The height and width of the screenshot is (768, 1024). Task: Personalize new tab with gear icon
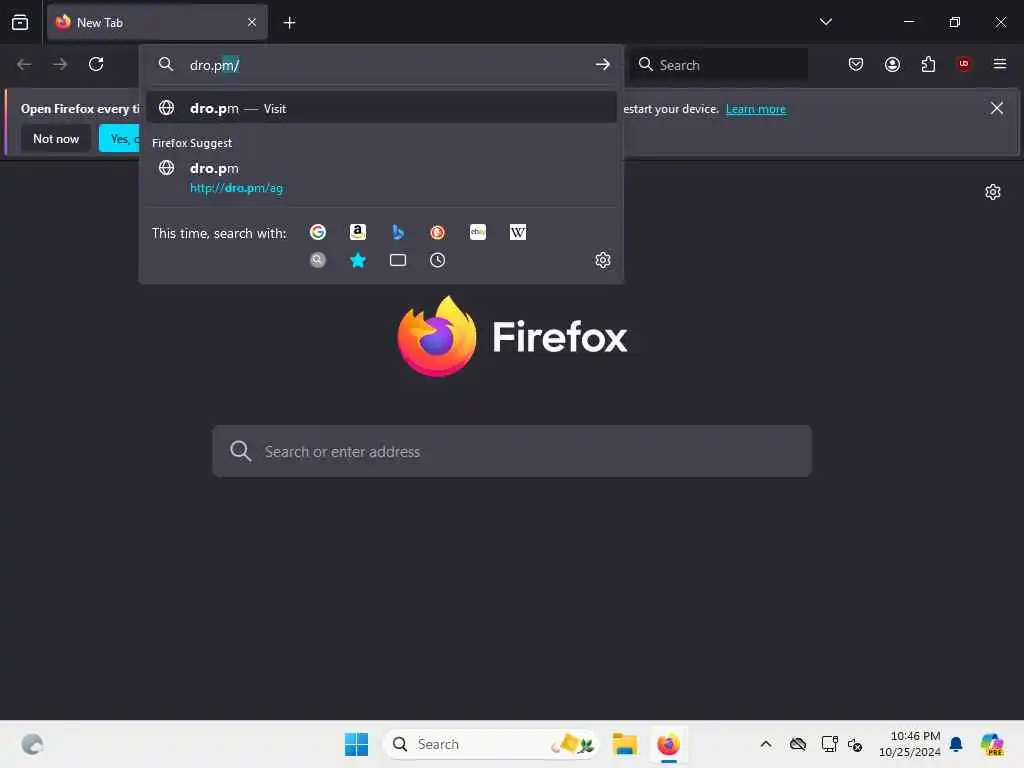(x=993, y=192)
